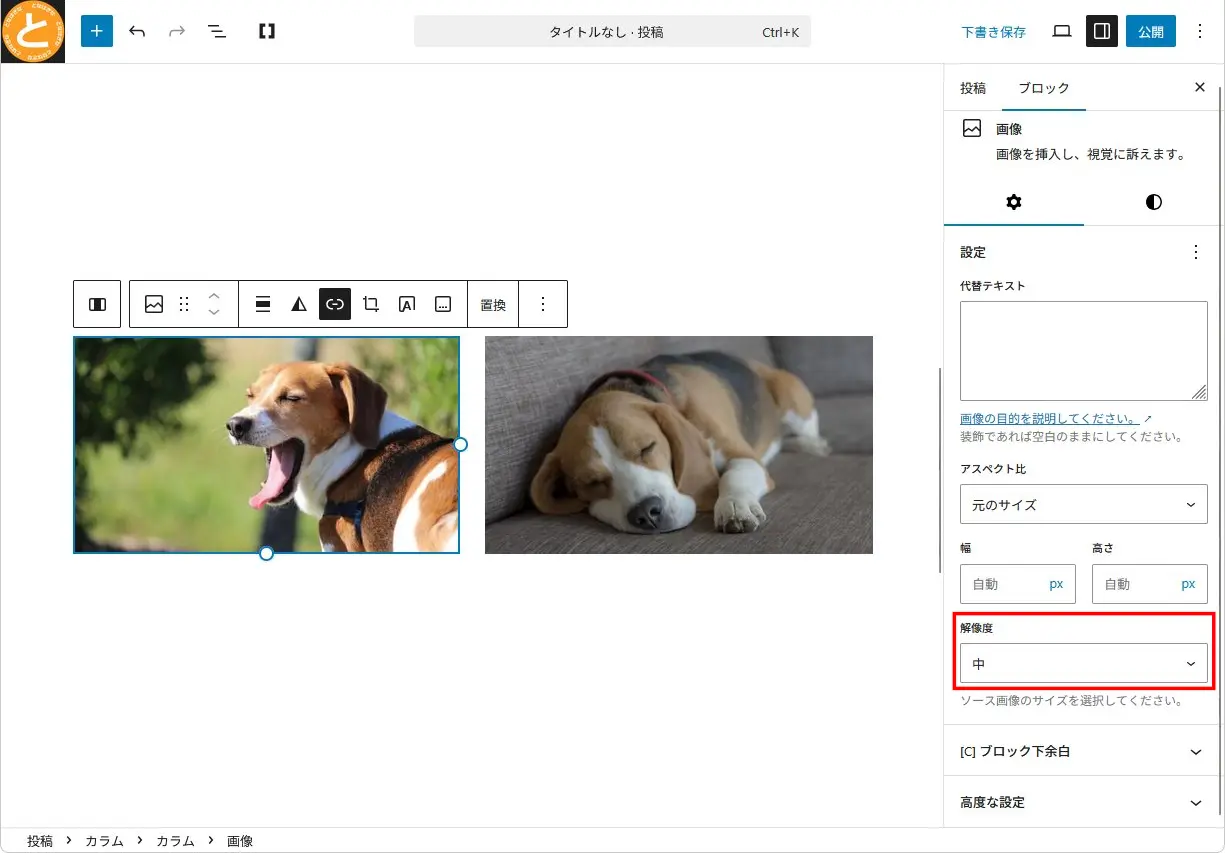Click the 代替テキスト text area
The image size is (1225, 853).
coord(1083,351)
